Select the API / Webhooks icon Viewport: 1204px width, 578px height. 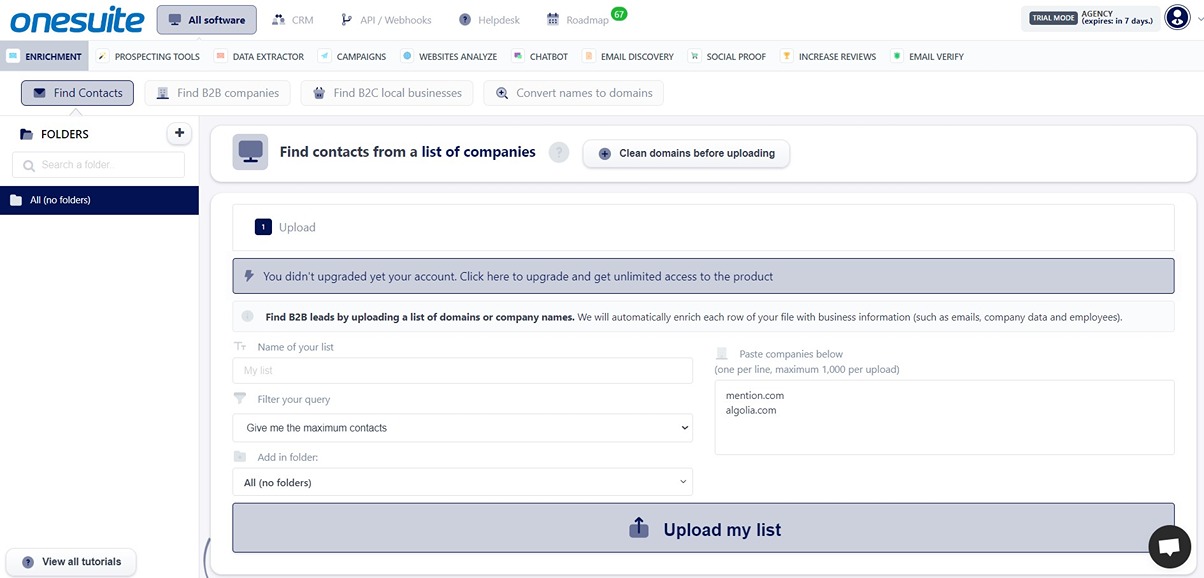(x=347, y=17)
